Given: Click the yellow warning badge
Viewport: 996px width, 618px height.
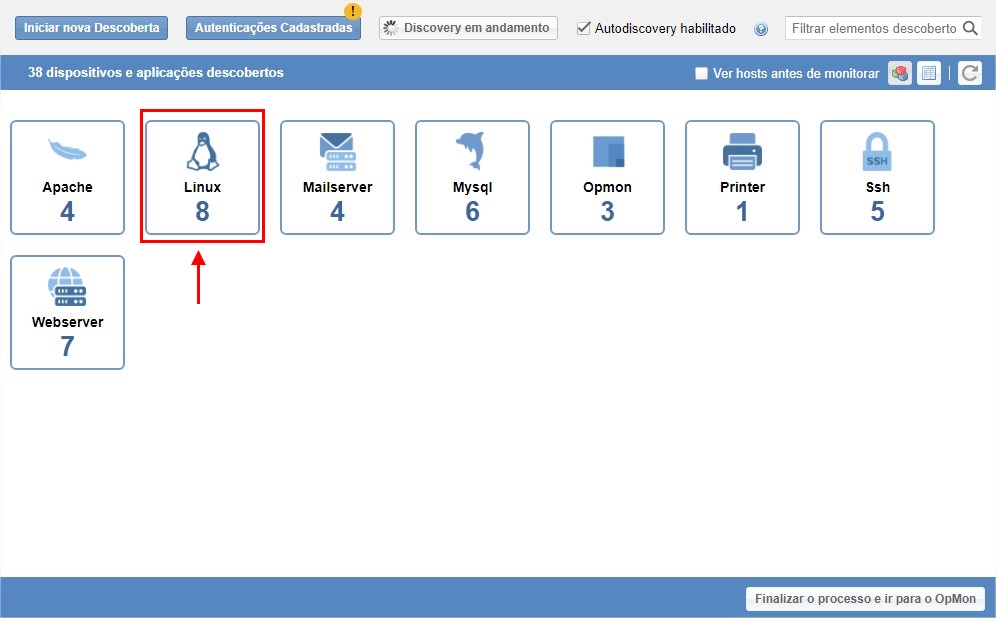Looking at the screenshot, I should click(353, 12).
